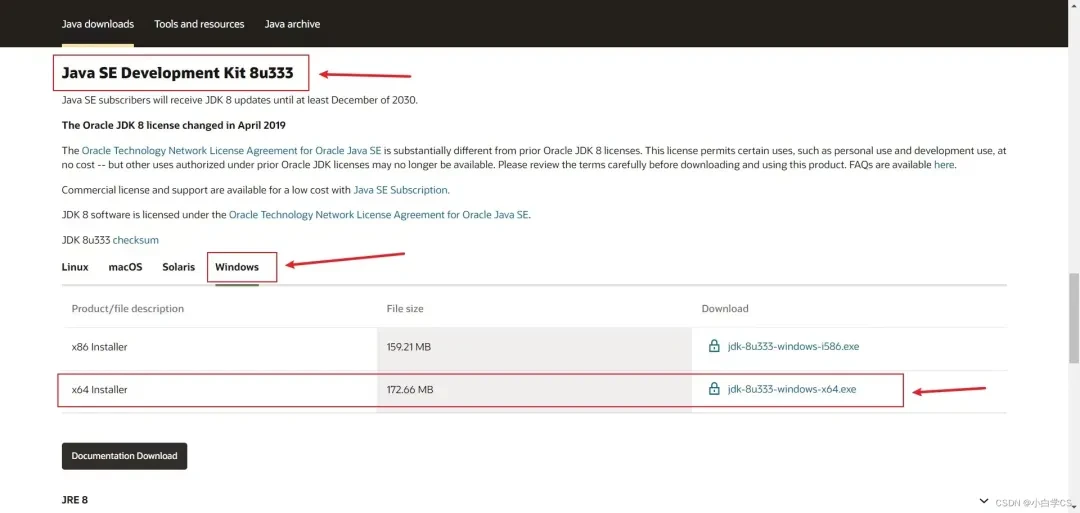Open the JDK 8u333 checksum link

click(136, 240)
